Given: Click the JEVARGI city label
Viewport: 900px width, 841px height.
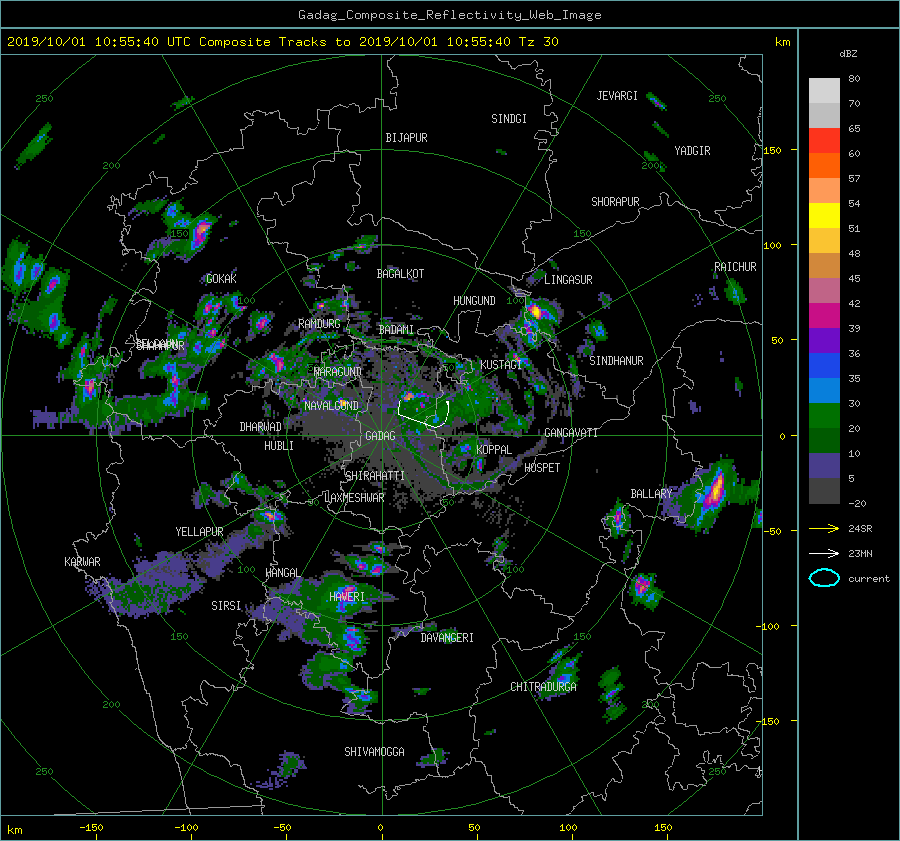Looking at the screenshot, I should [617, 96].
